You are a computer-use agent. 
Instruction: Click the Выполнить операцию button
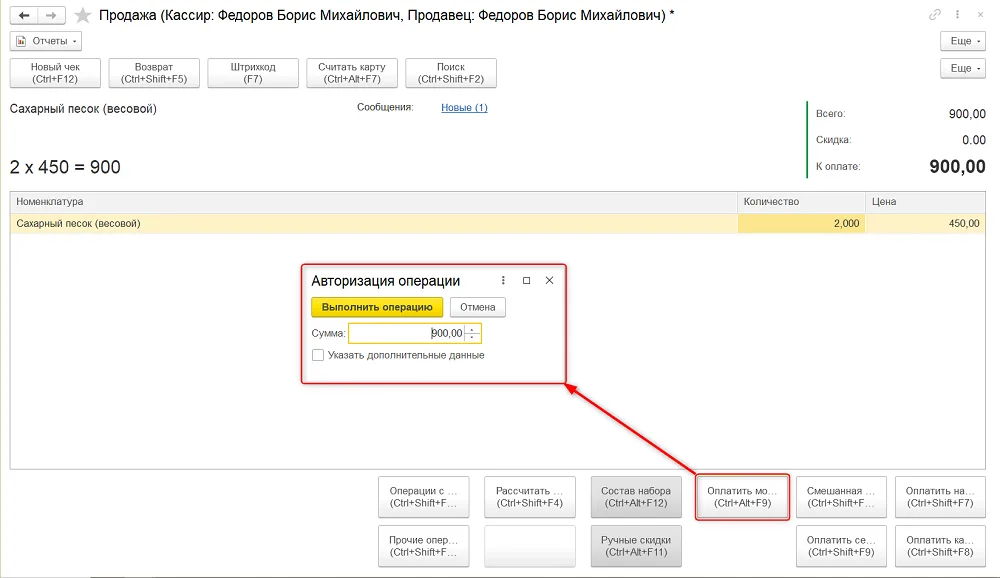[x=377, y=307]
